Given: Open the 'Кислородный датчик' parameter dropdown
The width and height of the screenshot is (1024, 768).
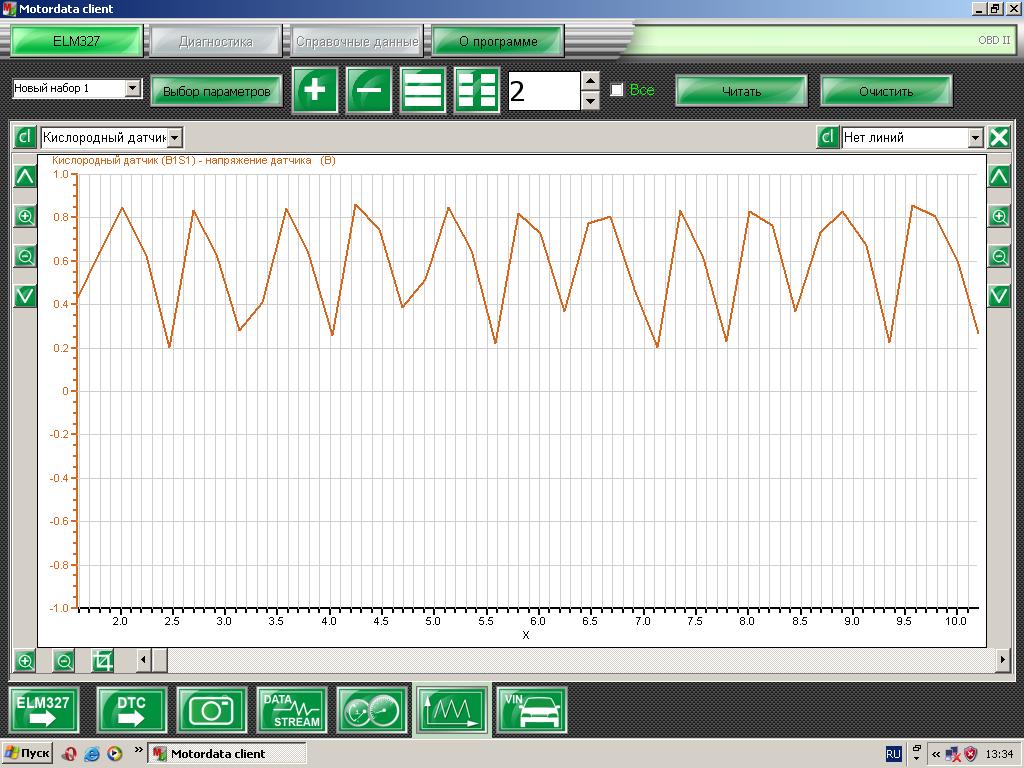Looking at the screenshot, I should coord(174,138).
